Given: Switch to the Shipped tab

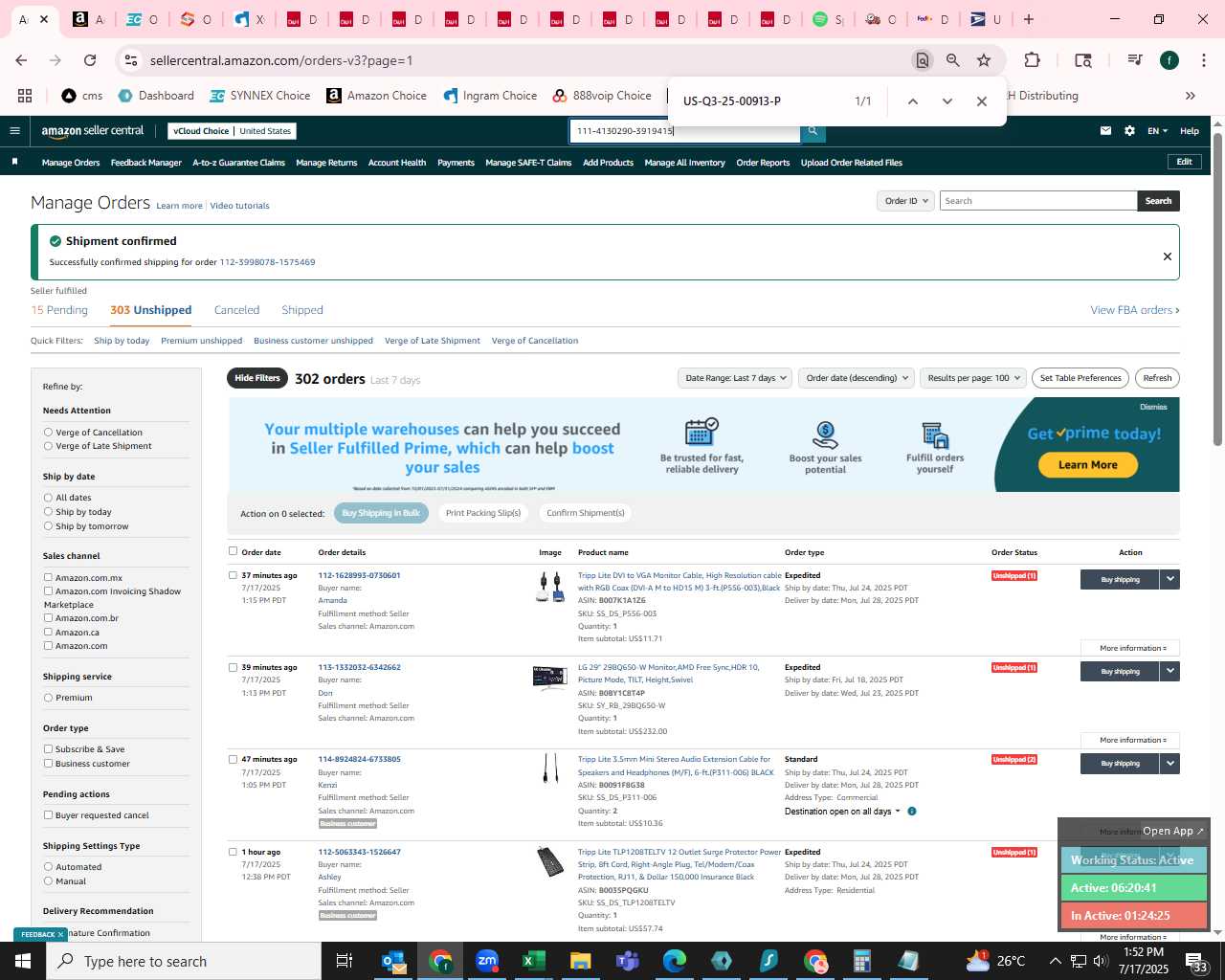Looking at the screenshot, I should (302, 310).
